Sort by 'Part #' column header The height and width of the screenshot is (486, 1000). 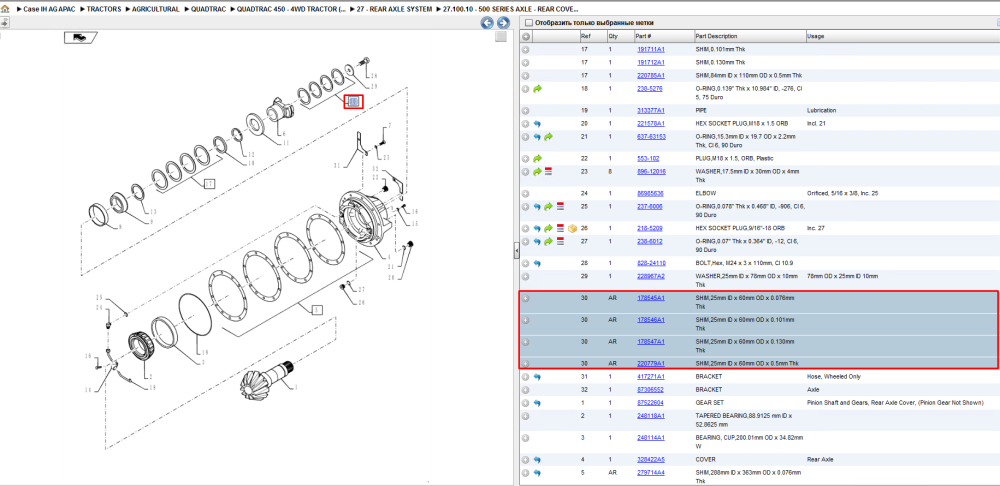663,36
